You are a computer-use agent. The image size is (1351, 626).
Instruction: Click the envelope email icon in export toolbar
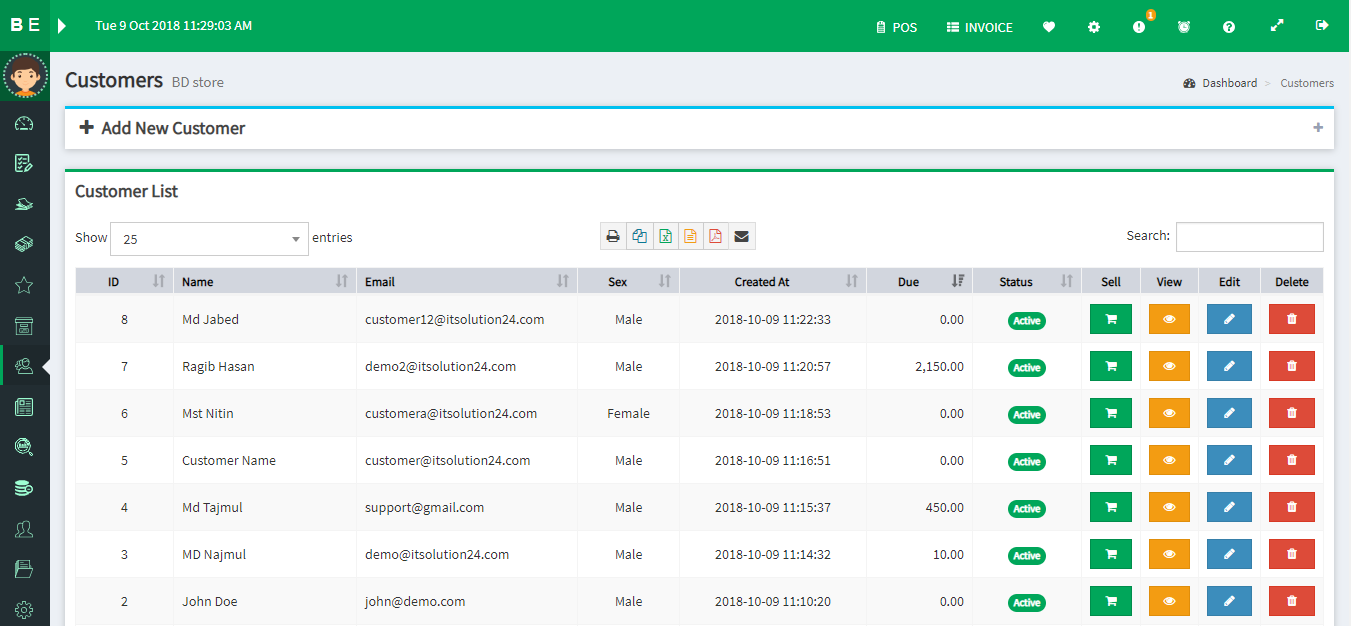click(x=741, y=237)
